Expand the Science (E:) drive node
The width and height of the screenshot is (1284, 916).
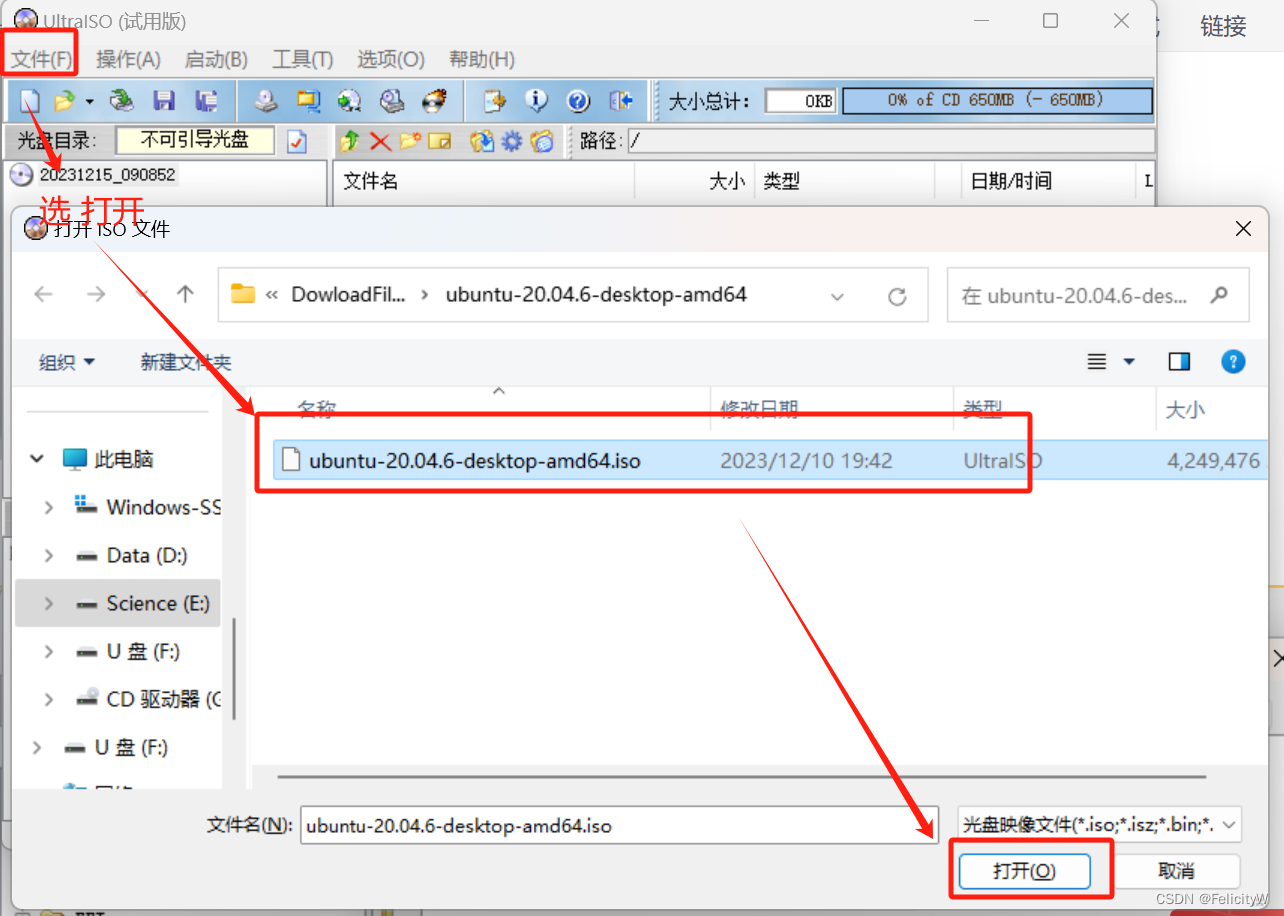coord(48,604)
